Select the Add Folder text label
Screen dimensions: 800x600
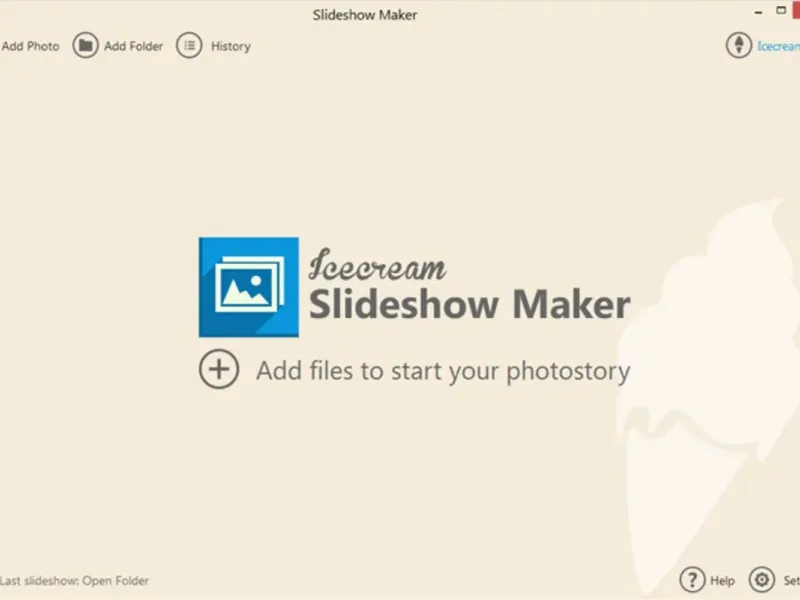[134, 46]
